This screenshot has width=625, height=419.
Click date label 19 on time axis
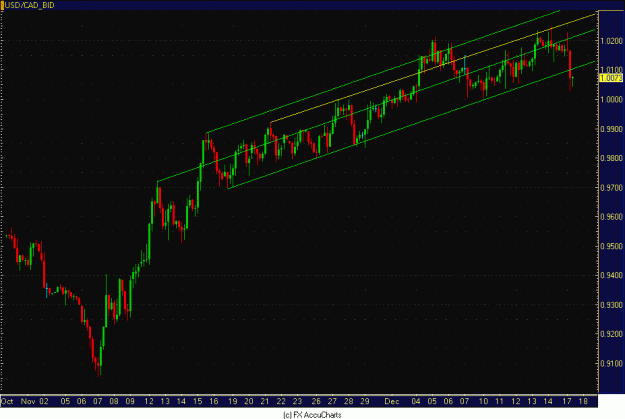(233, 401)
